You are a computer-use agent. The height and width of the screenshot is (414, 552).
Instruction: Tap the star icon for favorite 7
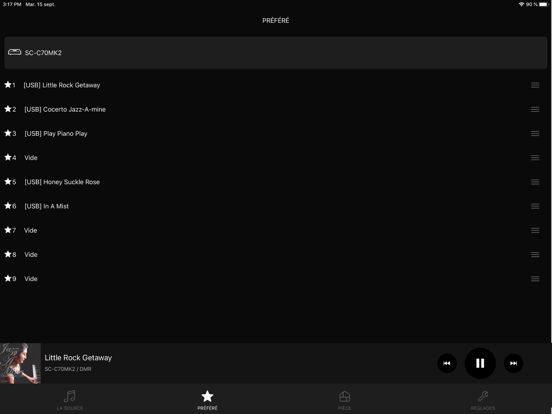point(8,230)
